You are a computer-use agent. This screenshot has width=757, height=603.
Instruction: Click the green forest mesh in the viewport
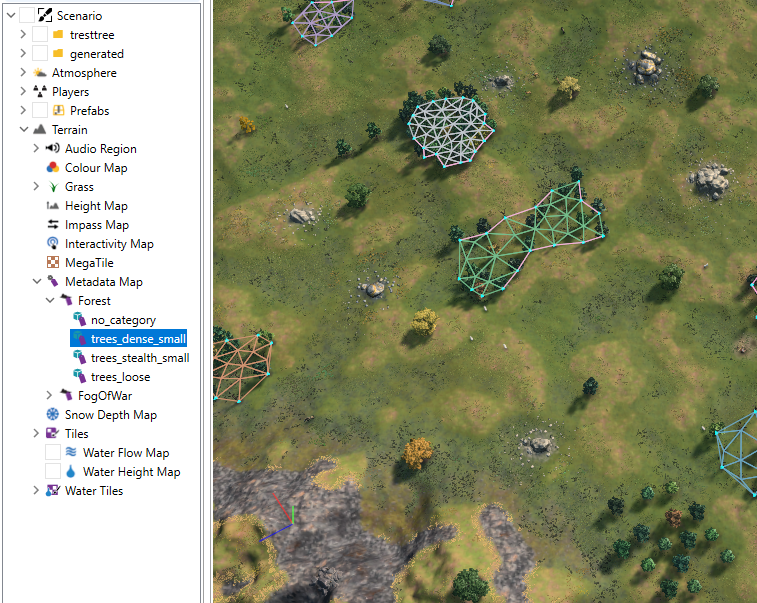click(531, 240)
